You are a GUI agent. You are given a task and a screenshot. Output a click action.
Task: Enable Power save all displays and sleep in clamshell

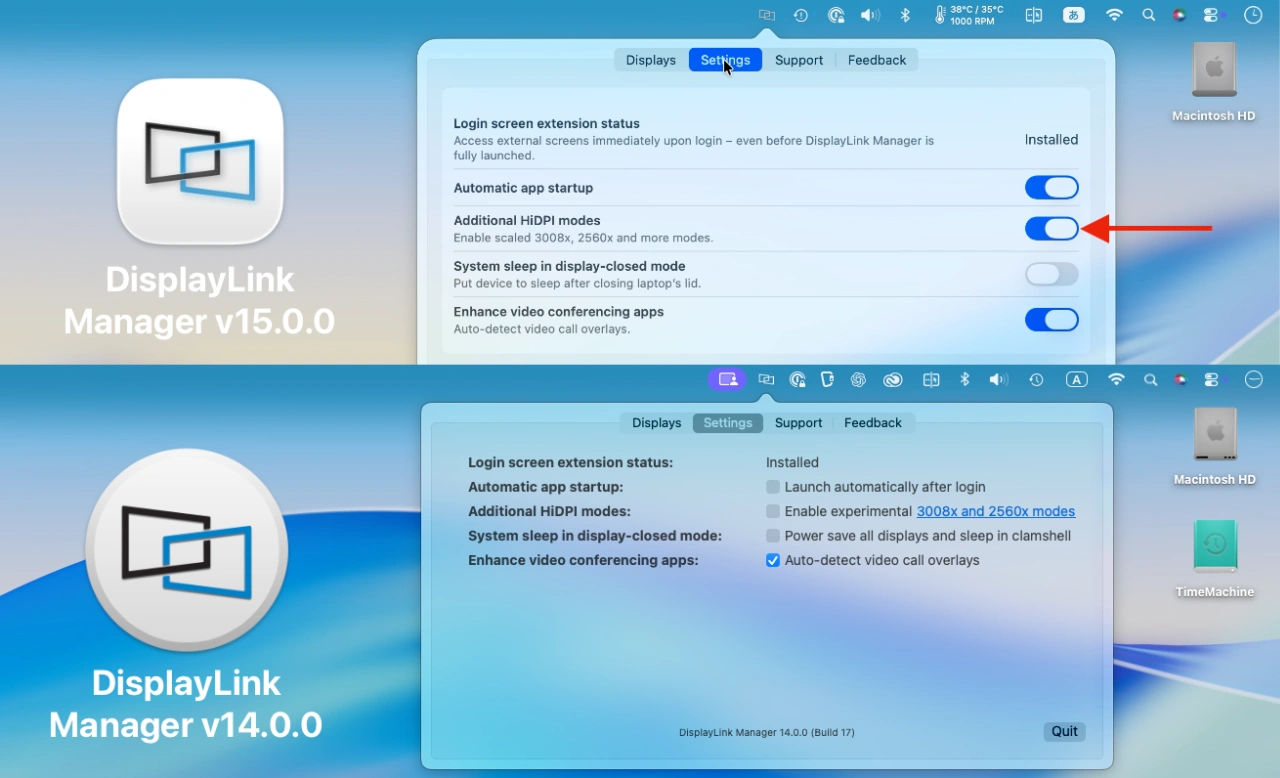coord(773,535)
